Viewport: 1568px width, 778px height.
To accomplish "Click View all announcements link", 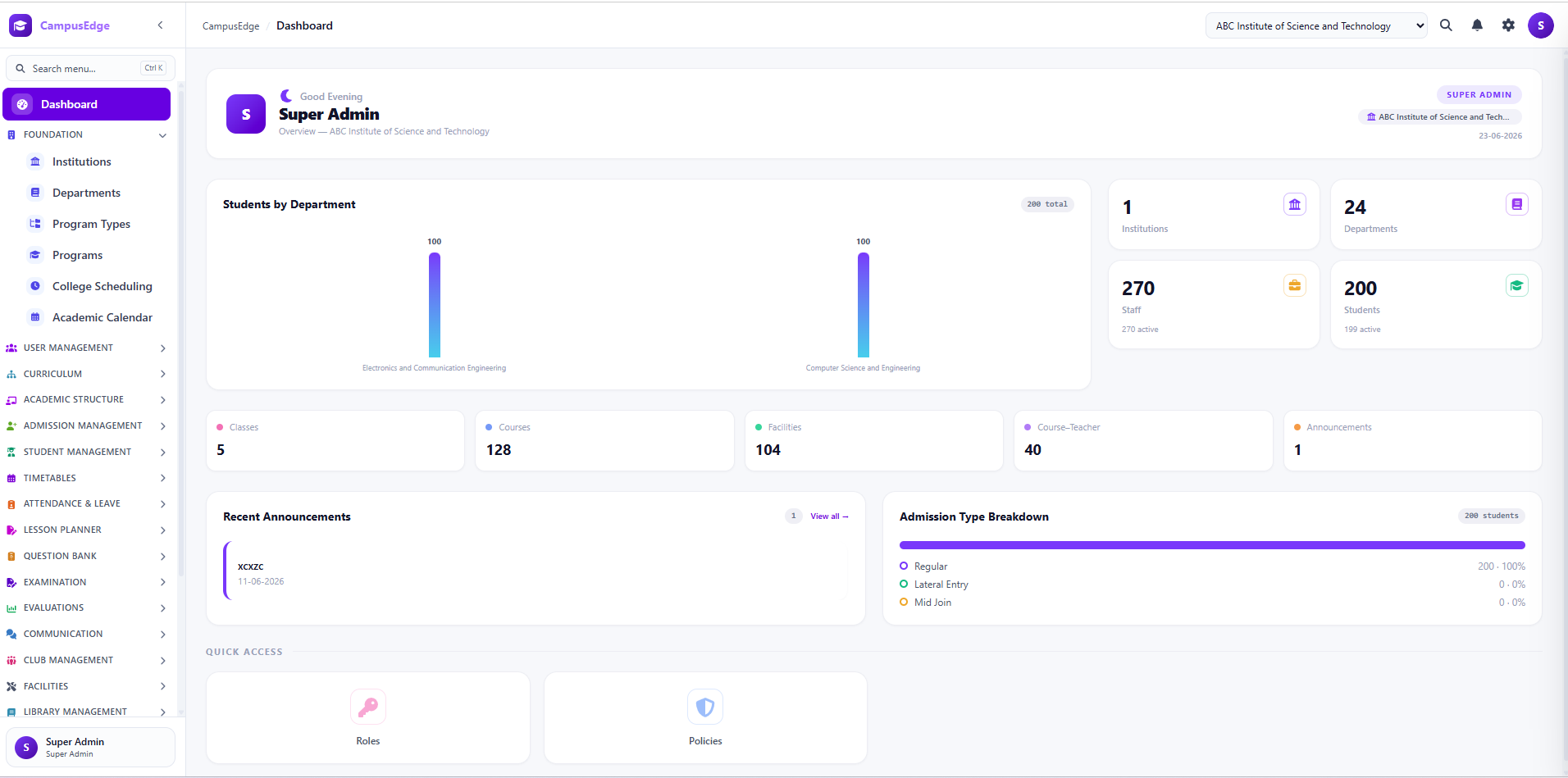I will pyautogui.click(x=829, y=516).
